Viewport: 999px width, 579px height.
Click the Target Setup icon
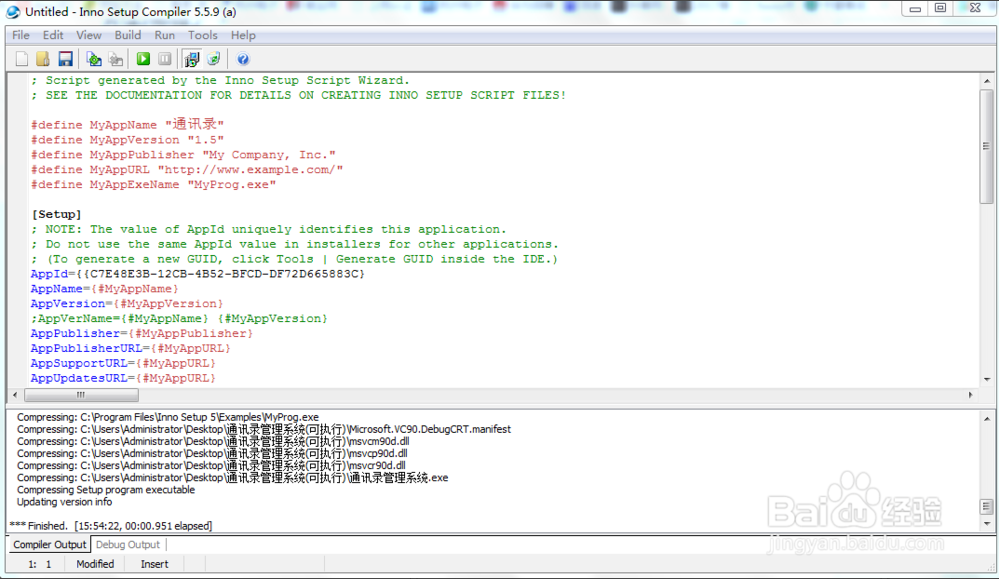pyautogui.click(x=192, y=59)
